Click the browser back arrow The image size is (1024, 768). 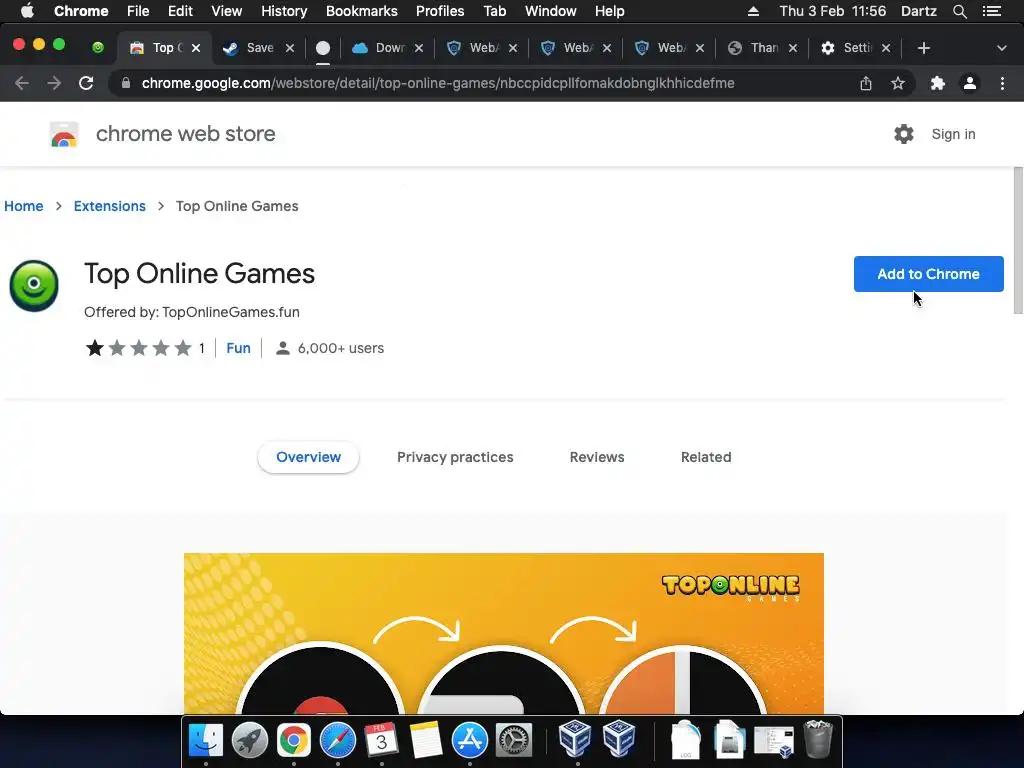tap(22, 83)
